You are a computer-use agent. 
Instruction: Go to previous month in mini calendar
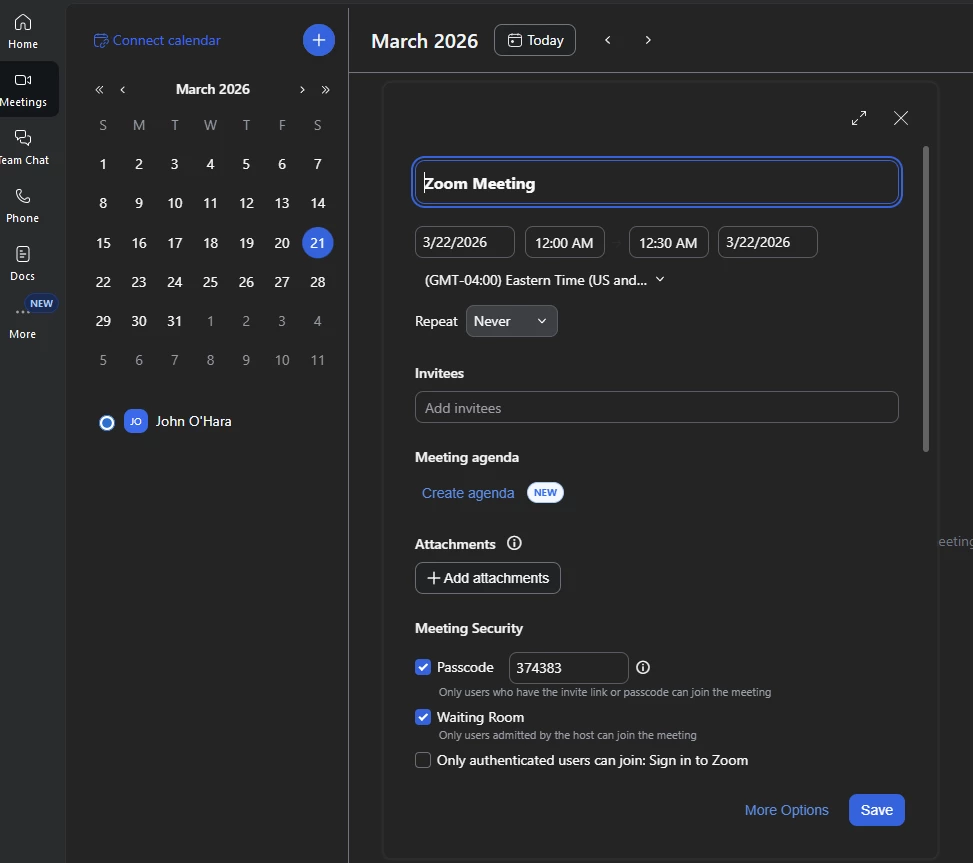[123, 89]
